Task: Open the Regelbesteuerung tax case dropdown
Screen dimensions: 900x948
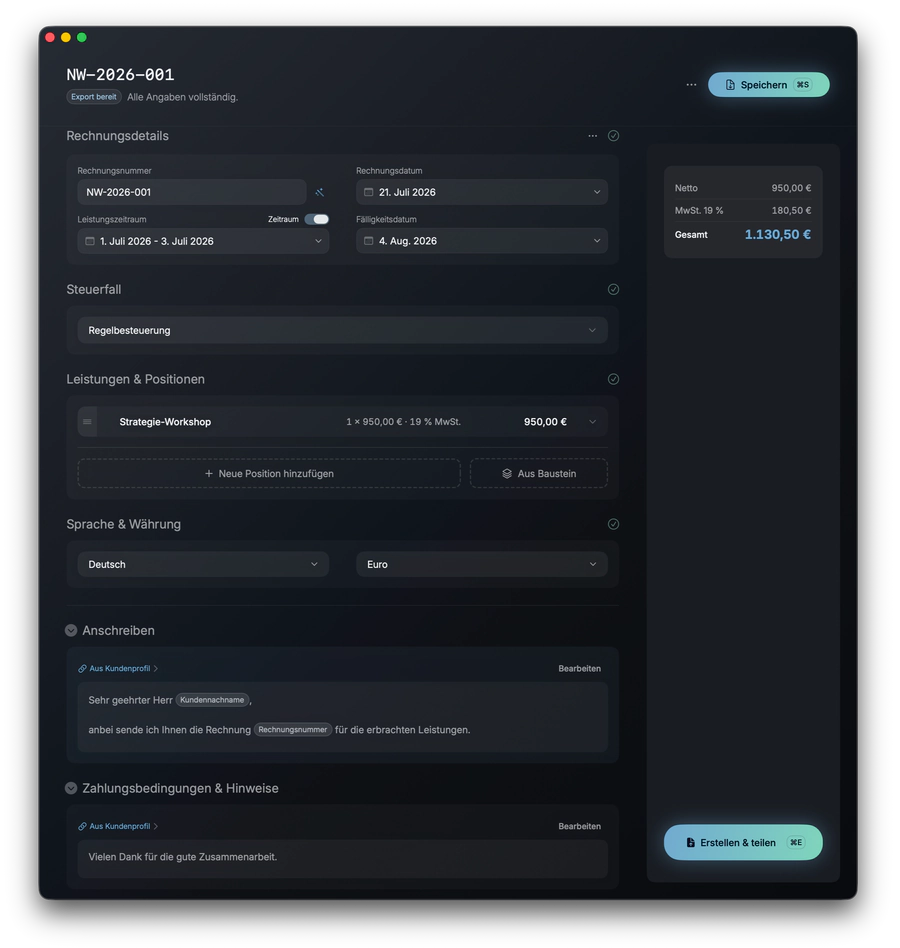Action: point(342,330)
